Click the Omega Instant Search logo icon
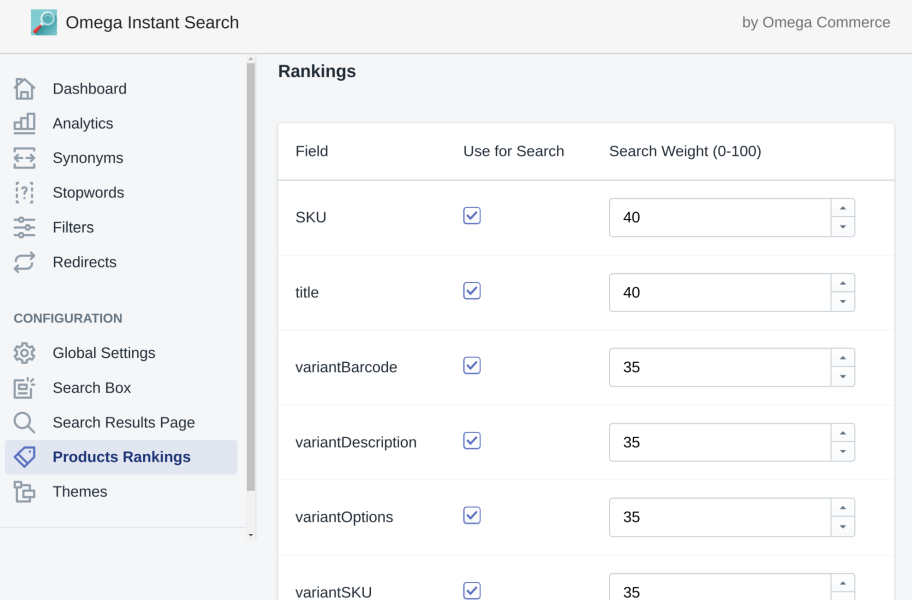The width and height of the screenshot is (912, 600). (x=44, y=22)
